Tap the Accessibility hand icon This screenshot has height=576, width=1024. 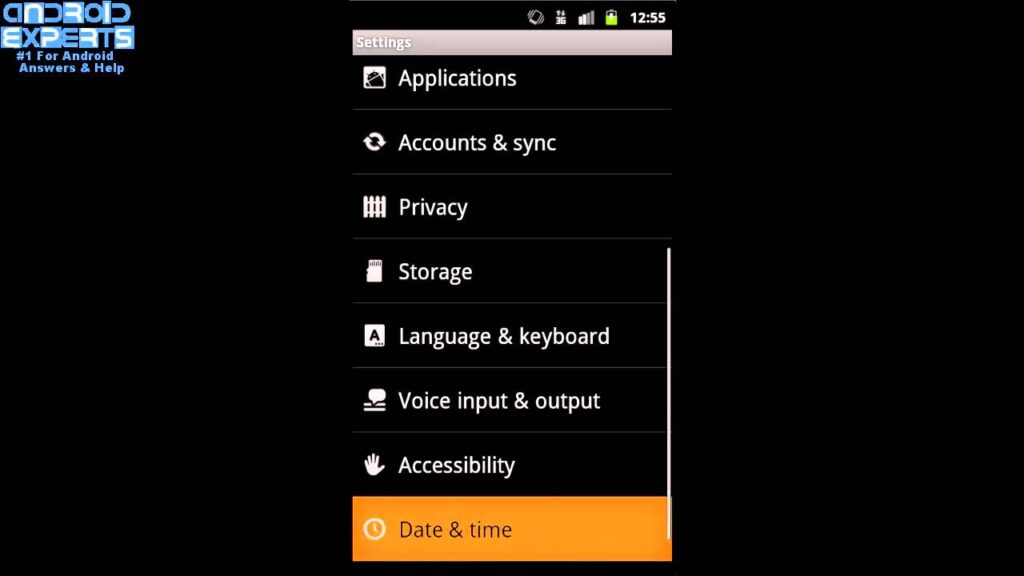pyautogui.click(x=374, y=464)
